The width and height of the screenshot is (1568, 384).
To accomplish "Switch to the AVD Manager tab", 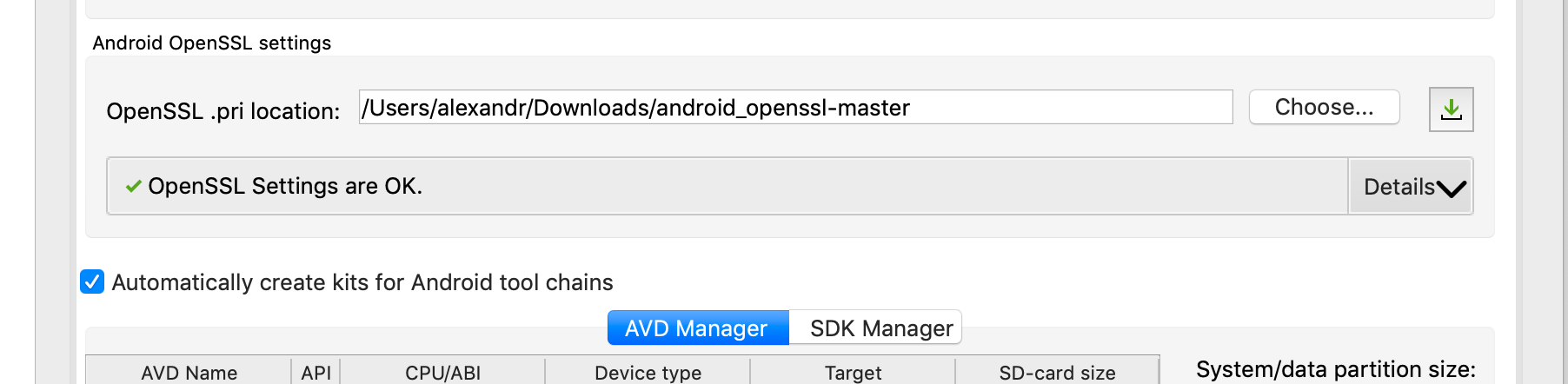I will point(697,328).
